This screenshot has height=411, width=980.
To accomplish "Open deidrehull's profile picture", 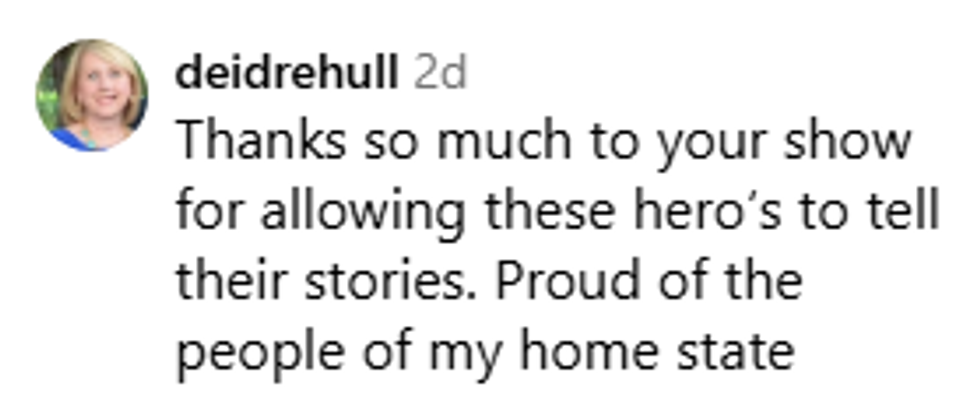I will [92, 95].
